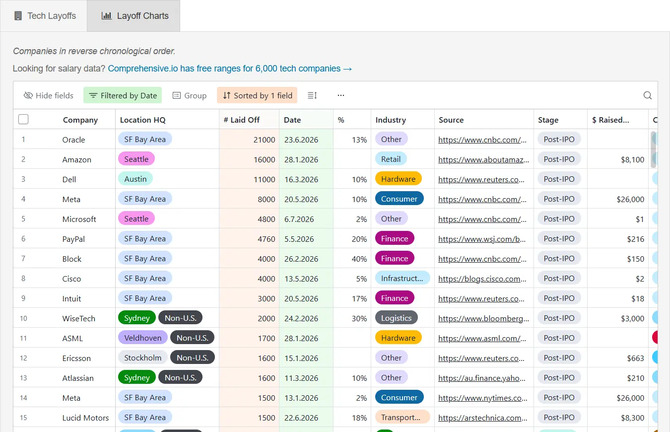The image size is (670, 432).
Task: Open the Cisco blogs.cisco.com source link
Action: point(482,279)
